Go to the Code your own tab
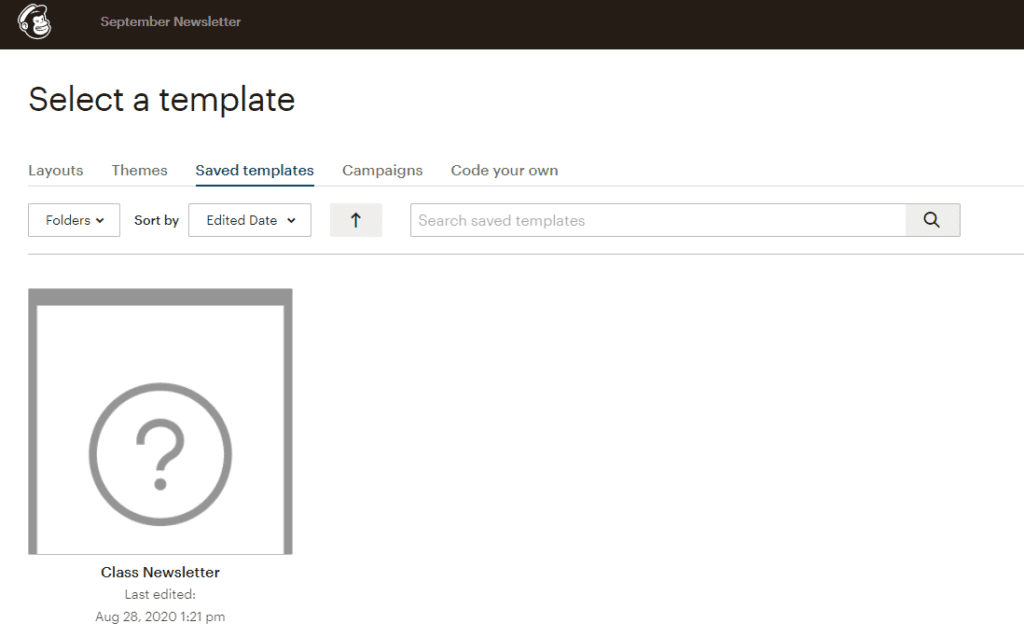The image size is (1024, 637). click(x=504, y=171)
